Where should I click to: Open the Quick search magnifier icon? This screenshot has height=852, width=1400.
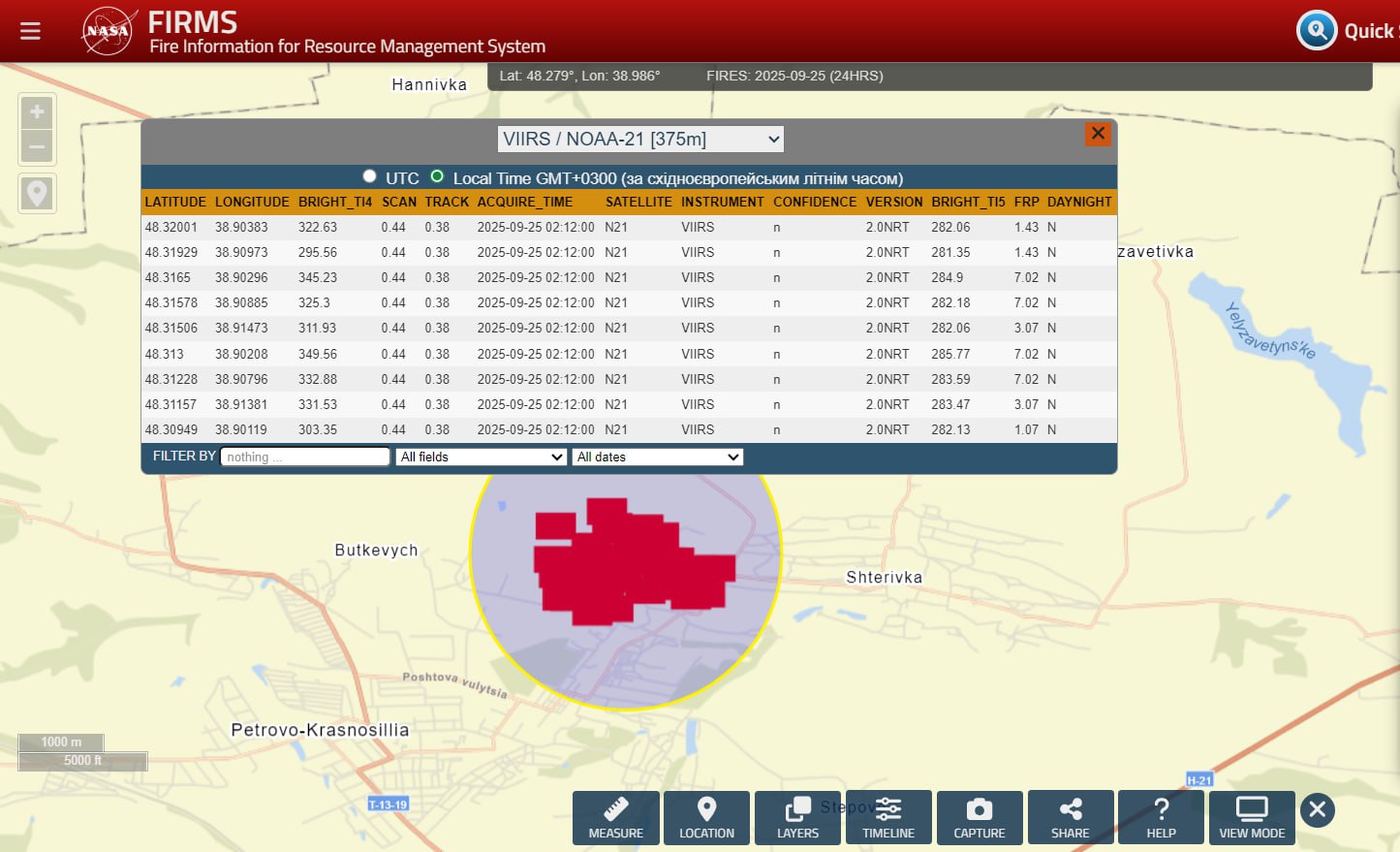[x=1317, y=31]
